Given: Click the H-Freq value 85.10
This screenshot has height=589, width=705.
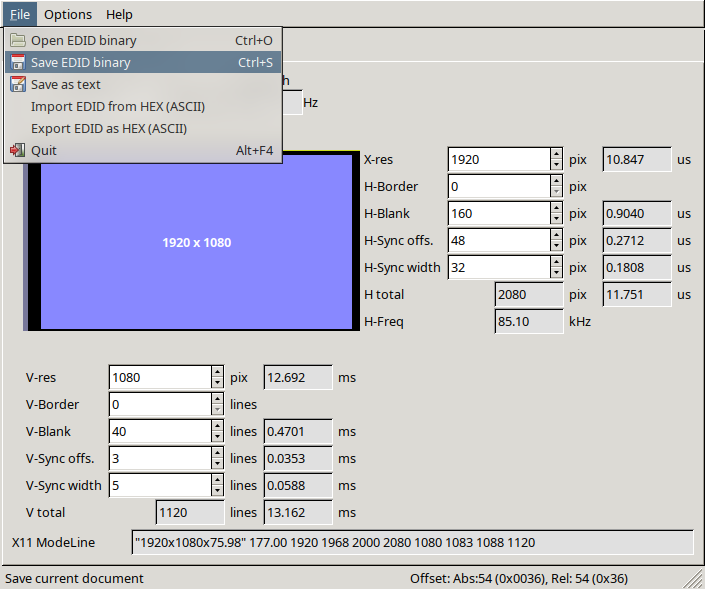Looking at the screenshot, I should click(x=529, y=321).
